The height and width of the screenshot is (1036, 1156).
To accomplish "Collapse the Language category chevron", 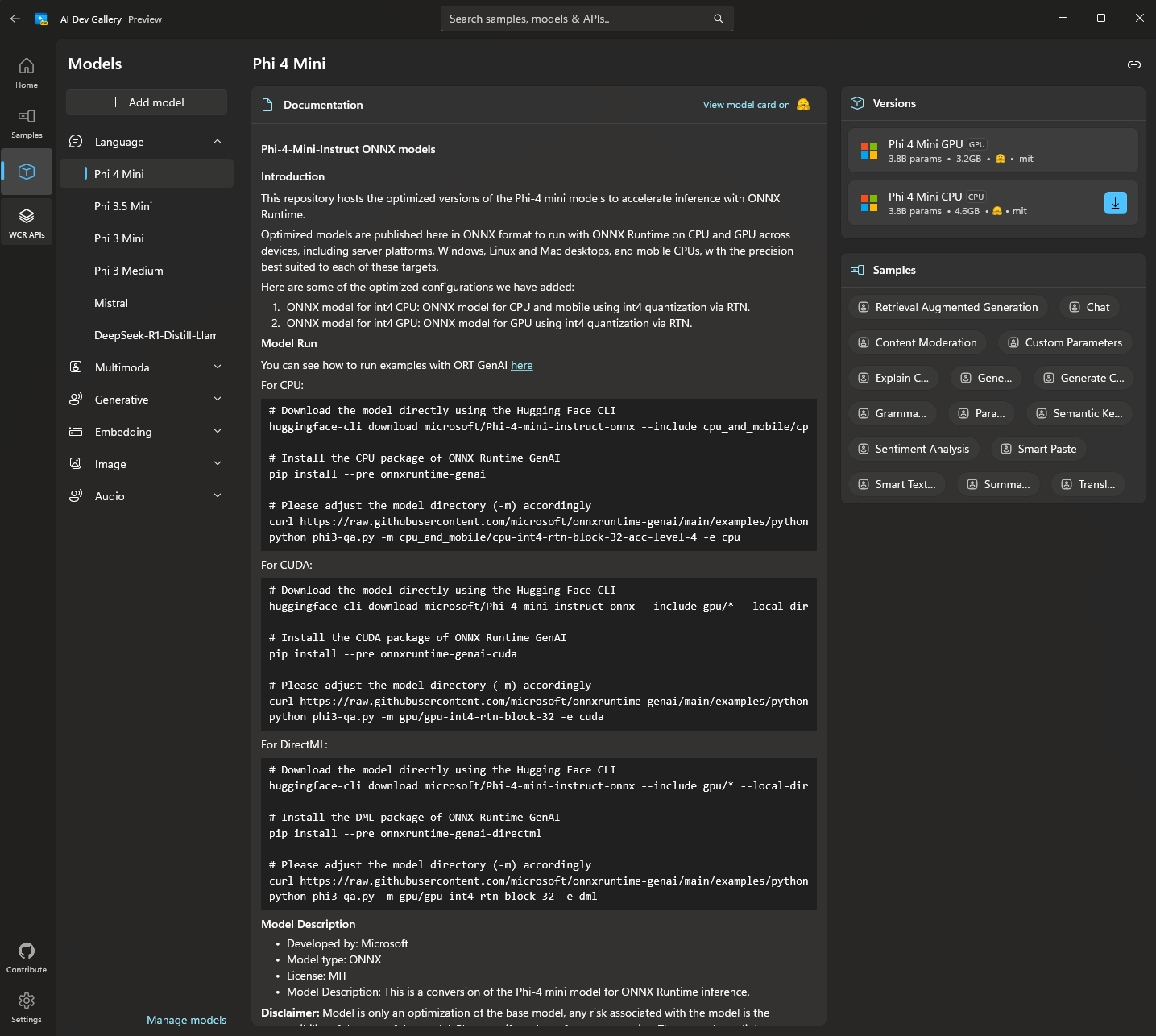I will pyautogui.click(x=218, y=142).
